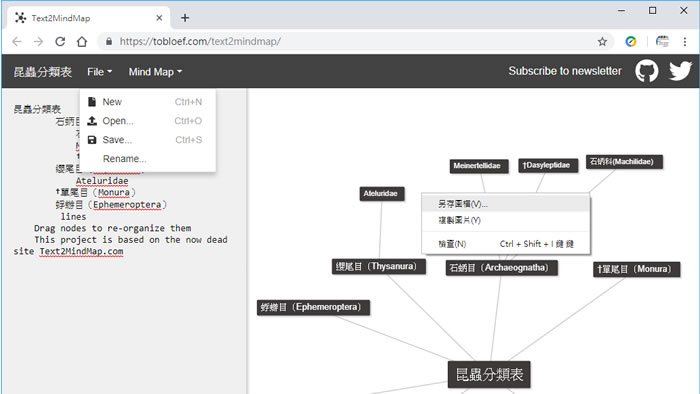Expand the Mind Map dropdown

pos(155,72)
